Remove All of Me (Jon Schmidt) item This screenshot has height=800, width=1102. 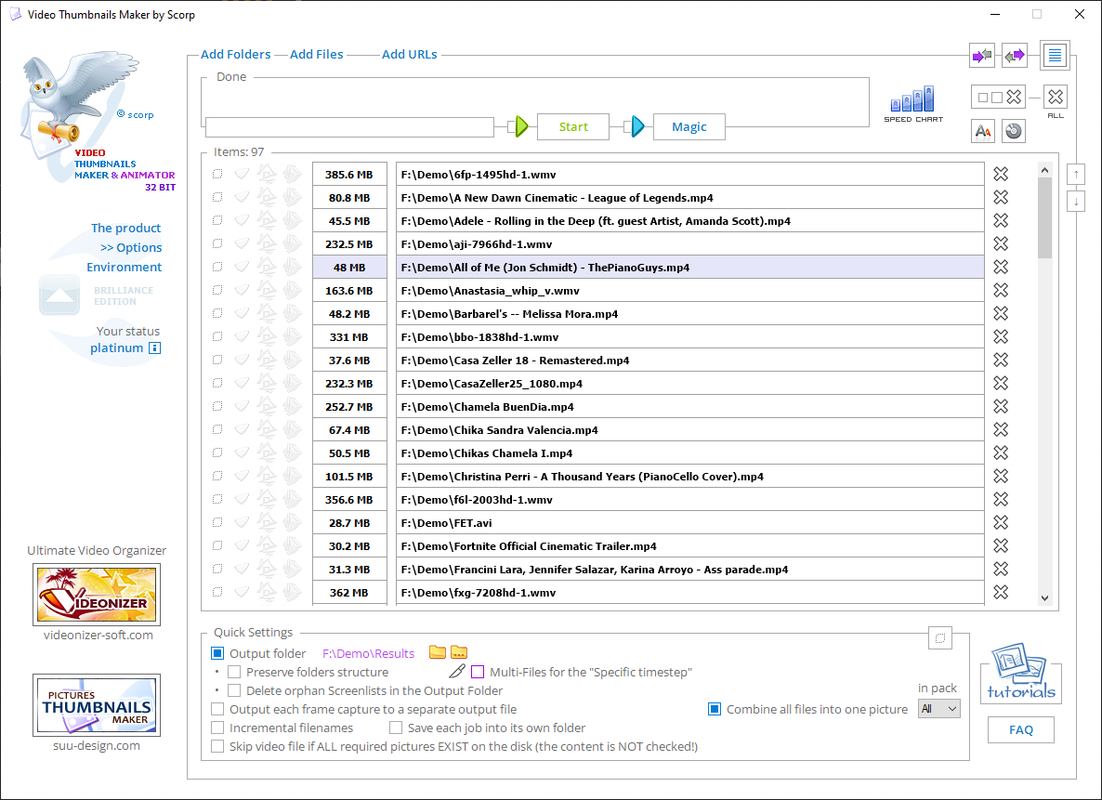(x=1001, y=267)
